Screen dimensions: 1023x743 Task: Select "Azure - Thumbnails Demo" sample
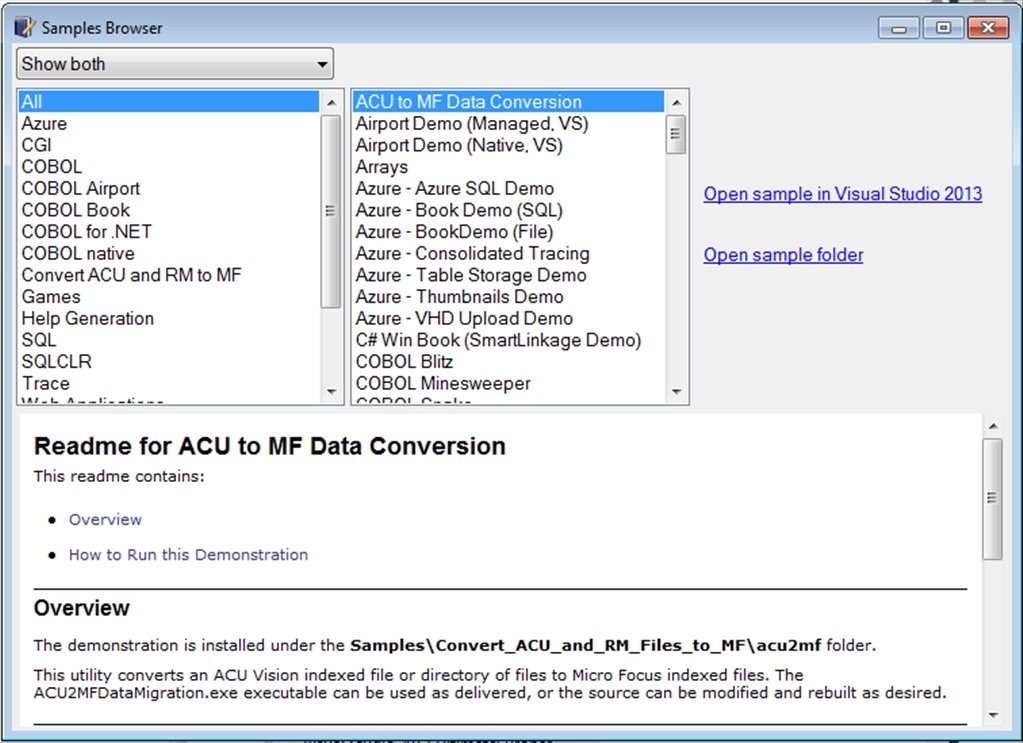pos(508,296)
